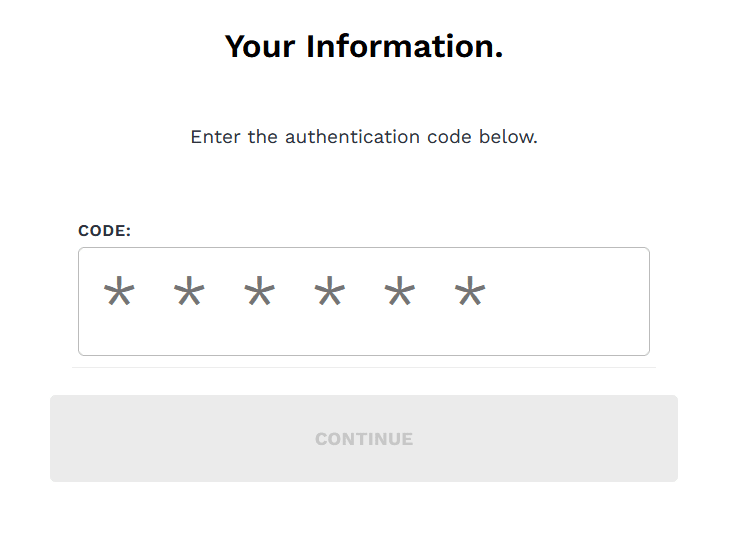Click the "CODE:" field label
The width and height of the screenshot is (731, 542).
pyautogui.click(x=104, y=231)
